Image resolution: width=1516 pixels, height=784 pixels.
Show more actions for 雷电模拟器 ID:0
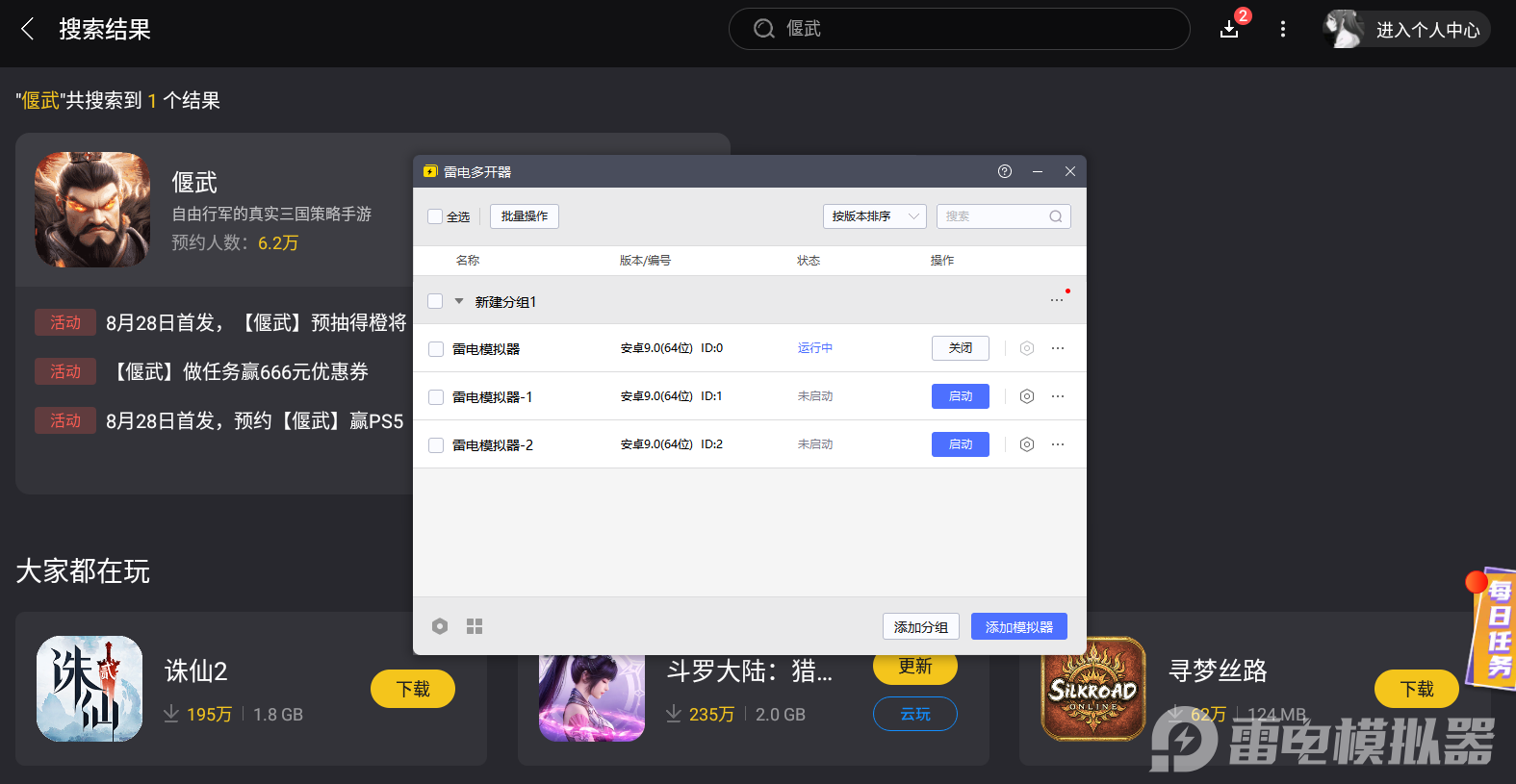click(x=1058, y=348)
